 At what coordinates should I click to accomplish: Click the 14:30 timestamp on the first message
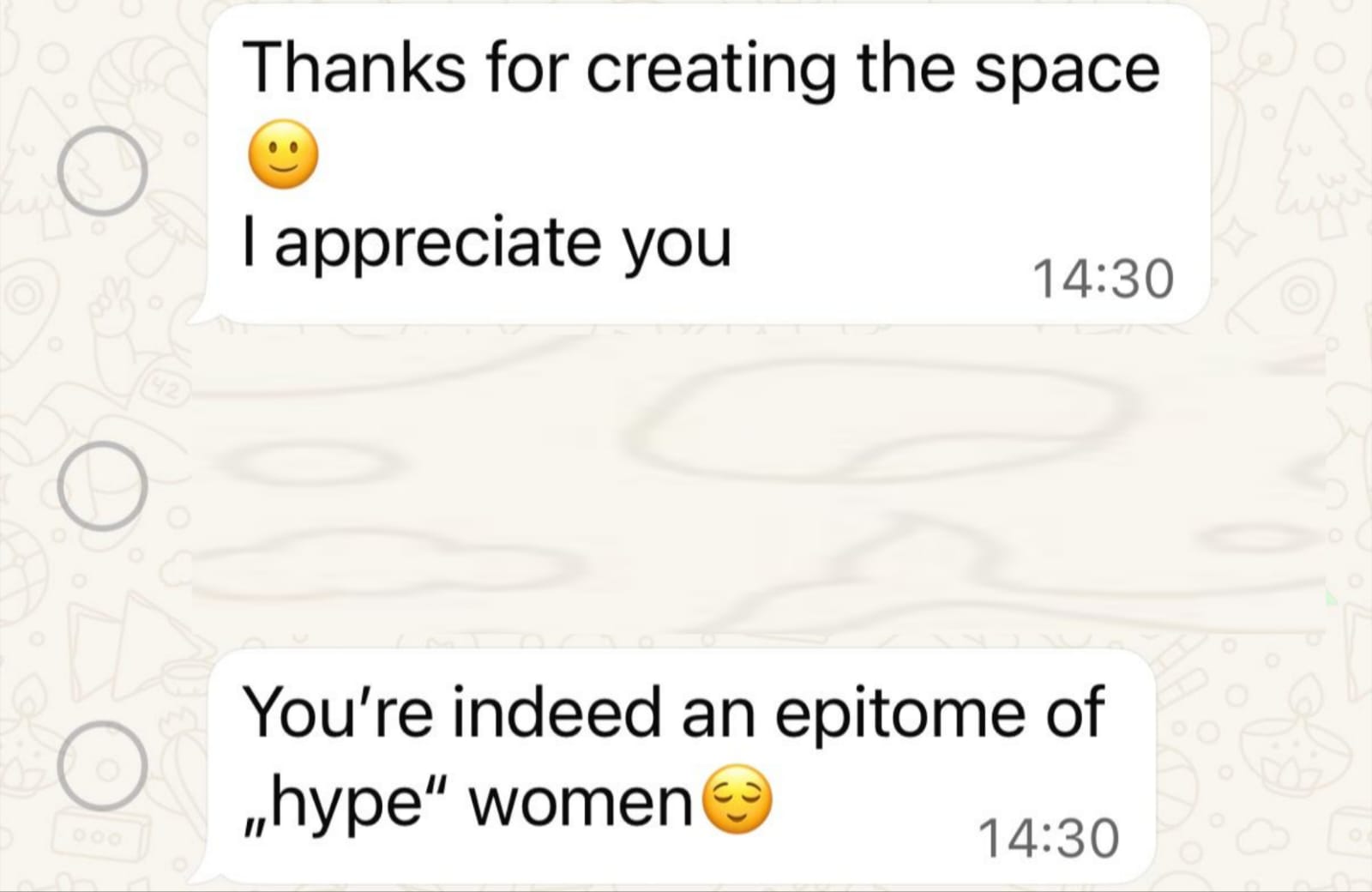[x=1103, y=280]
